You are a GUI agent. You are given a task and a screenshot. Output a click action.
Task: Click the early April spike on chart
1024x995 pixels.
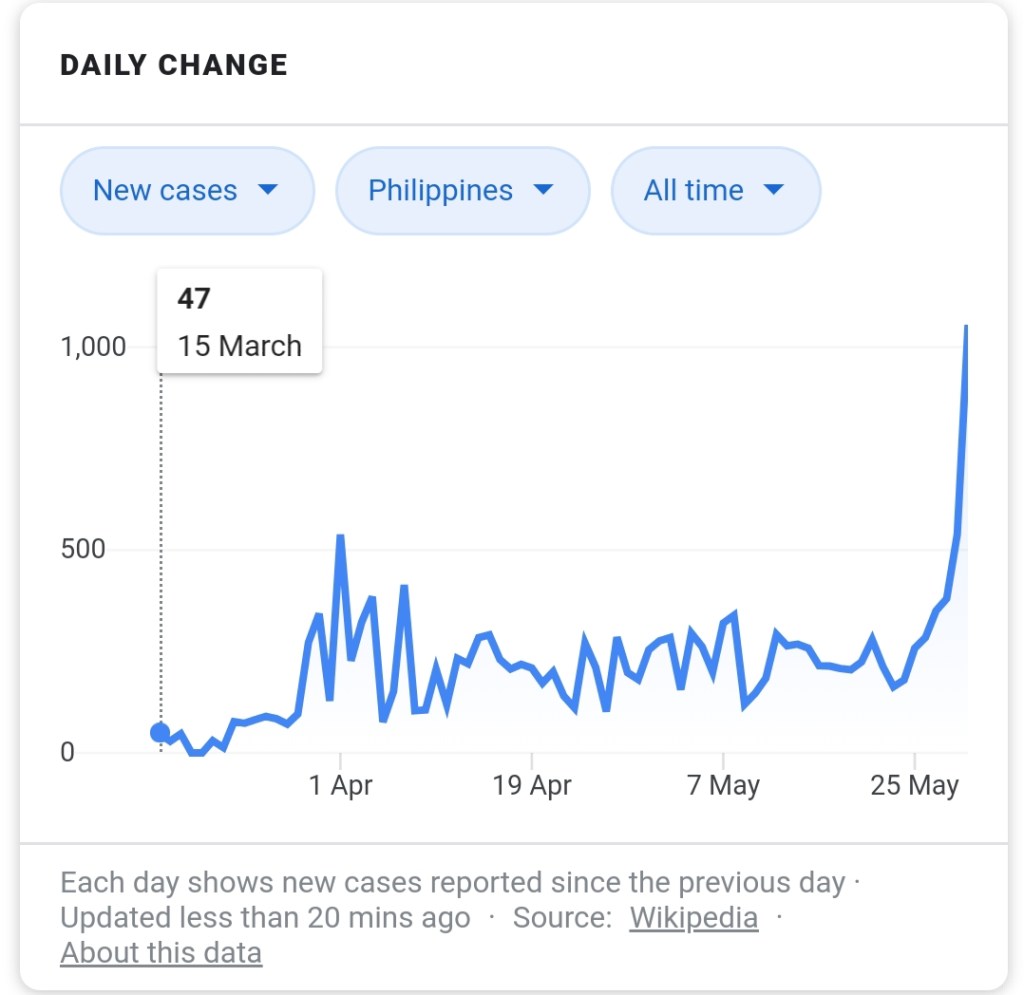pyautogui.click(x=340, y=537)
